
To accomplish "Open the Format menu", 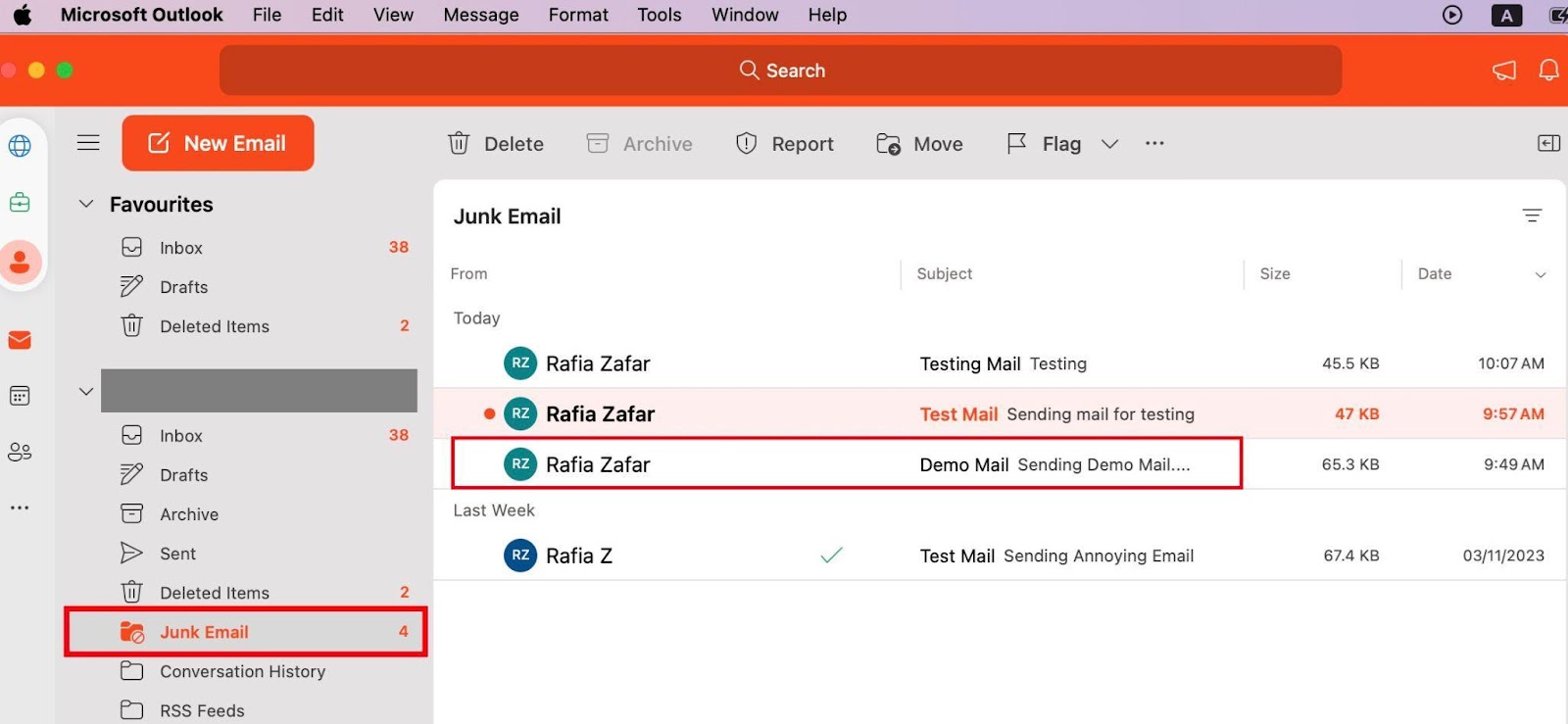I will point(578,15).
